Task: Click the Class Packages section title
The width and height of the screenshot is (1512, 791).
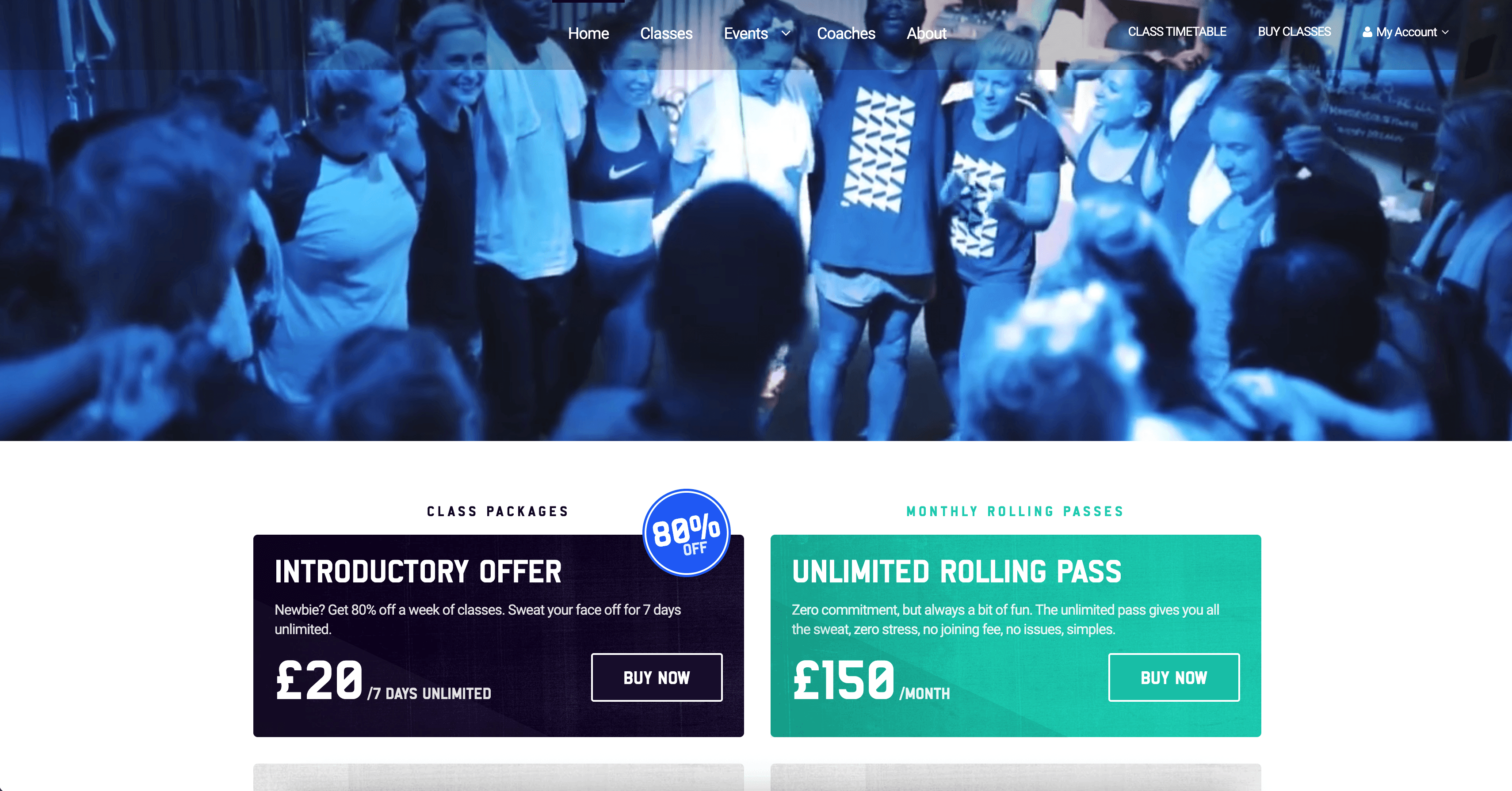Action: 498,511
